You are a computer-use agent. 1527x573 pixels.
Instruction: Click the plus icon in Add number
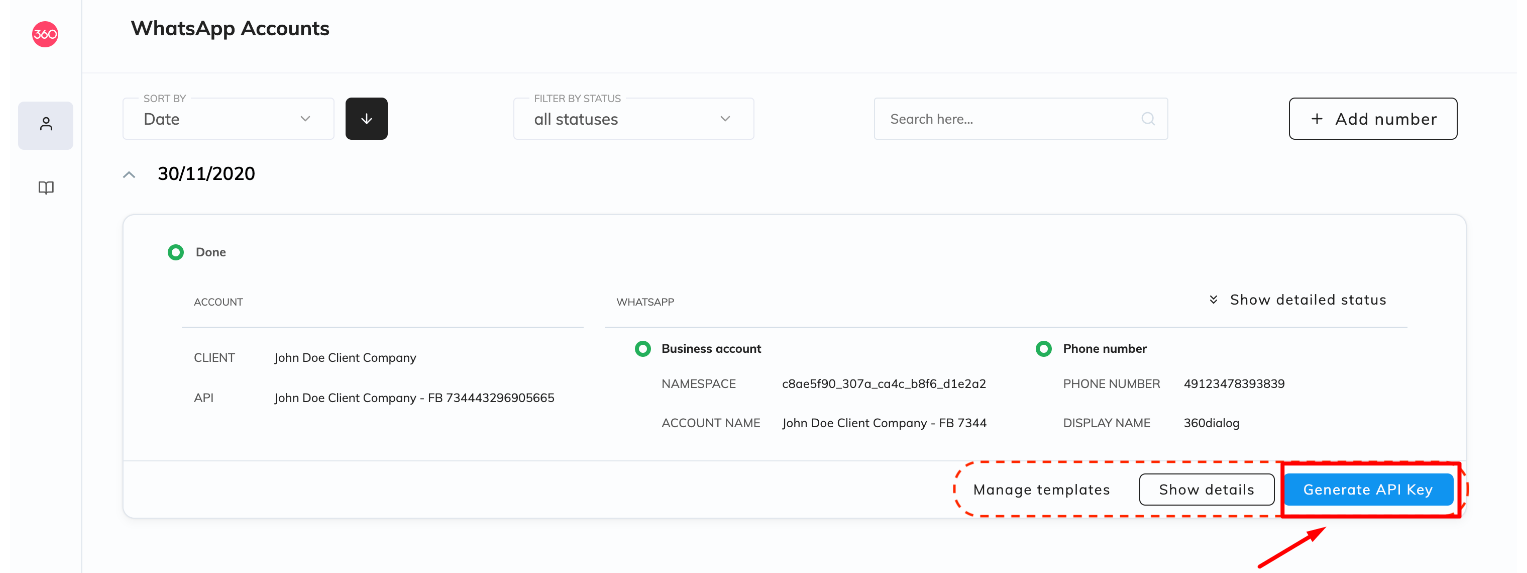point(1316,119)
